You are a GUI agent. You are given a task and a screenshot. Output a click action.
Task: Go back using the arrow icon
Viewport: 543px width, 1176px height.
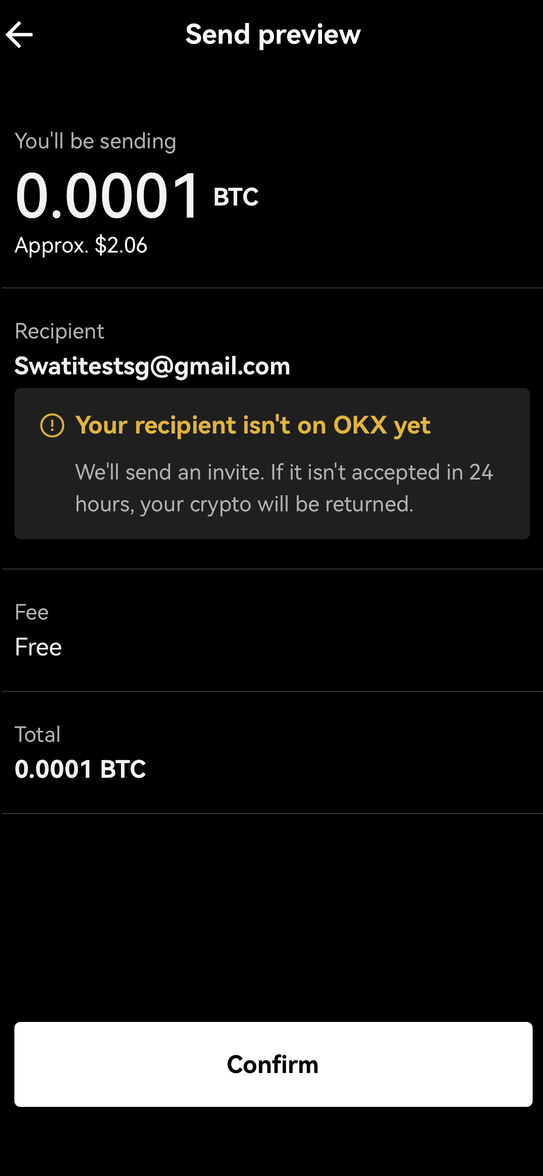click(x=19, y=34)
